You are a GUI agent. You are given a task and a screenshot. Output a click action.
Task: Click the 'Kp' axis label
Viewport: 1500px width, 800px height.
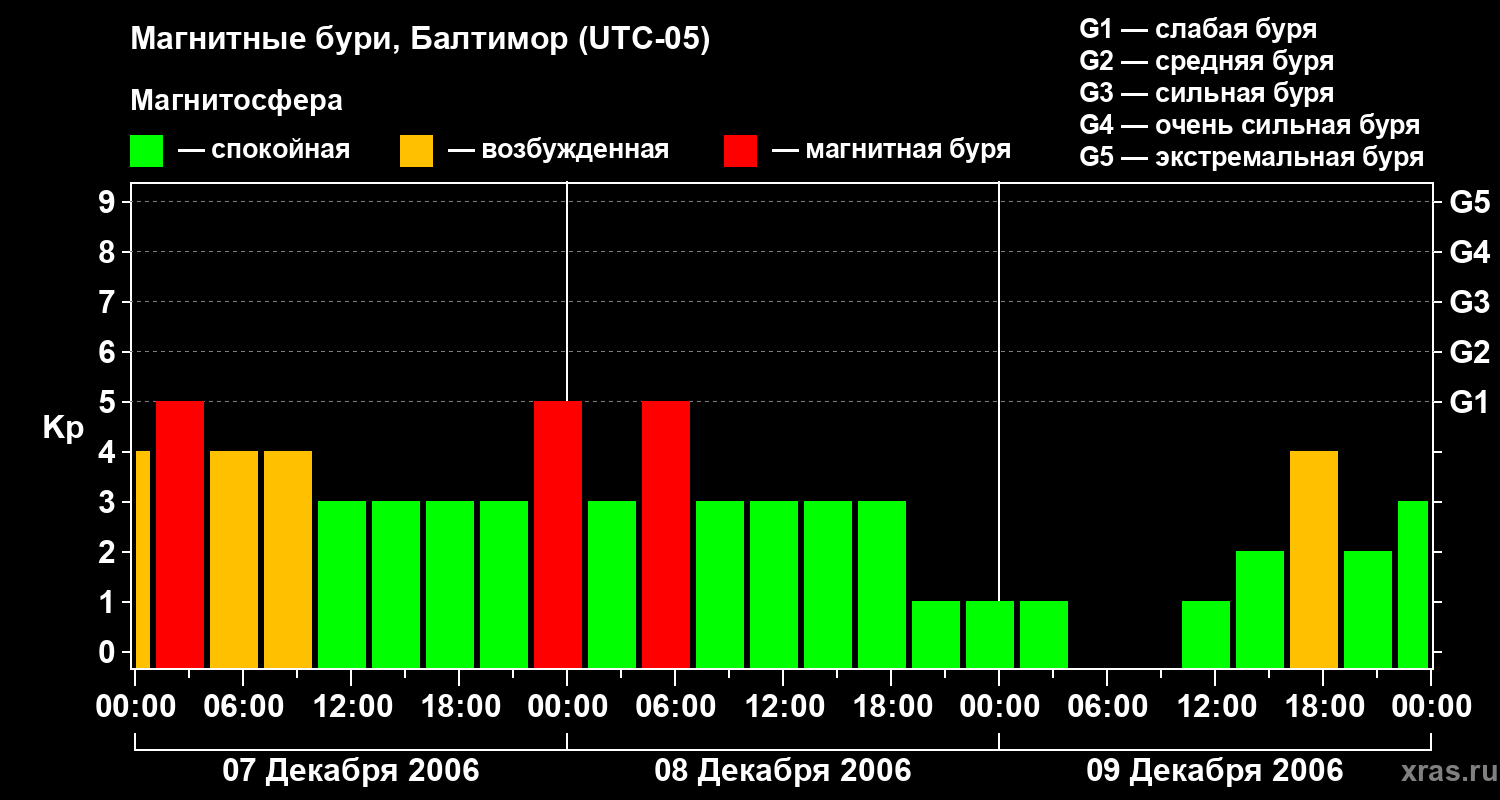pyautogui.click(x=63, y=429)
